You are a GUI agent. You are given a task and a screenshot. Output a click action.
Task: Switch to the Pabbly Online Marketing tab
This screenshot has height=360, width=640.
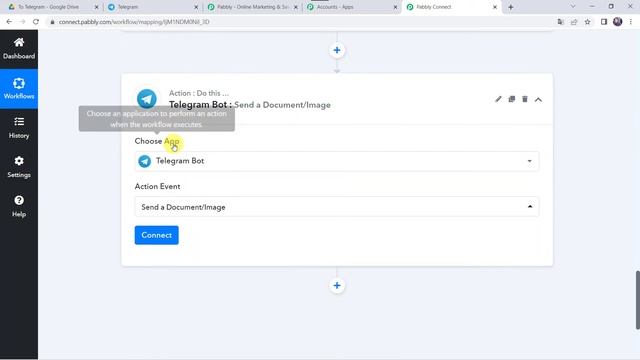coord(253,7)
